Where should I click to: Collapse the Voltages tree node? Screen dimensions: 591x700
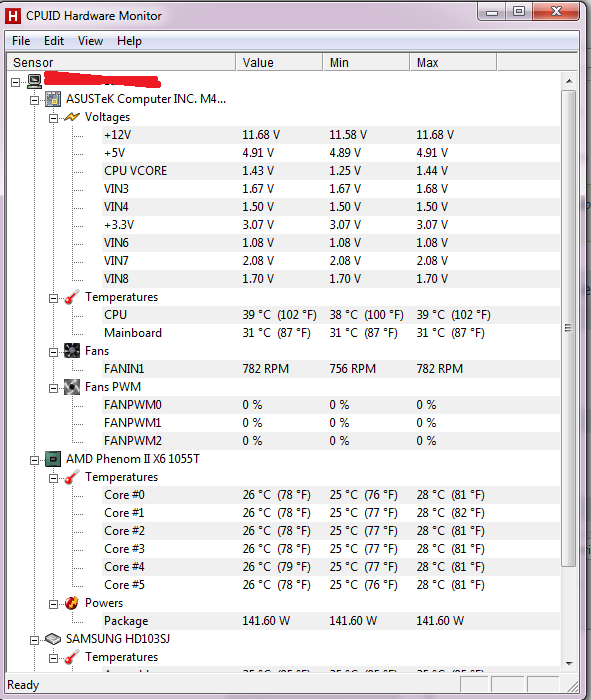[53, 118]
